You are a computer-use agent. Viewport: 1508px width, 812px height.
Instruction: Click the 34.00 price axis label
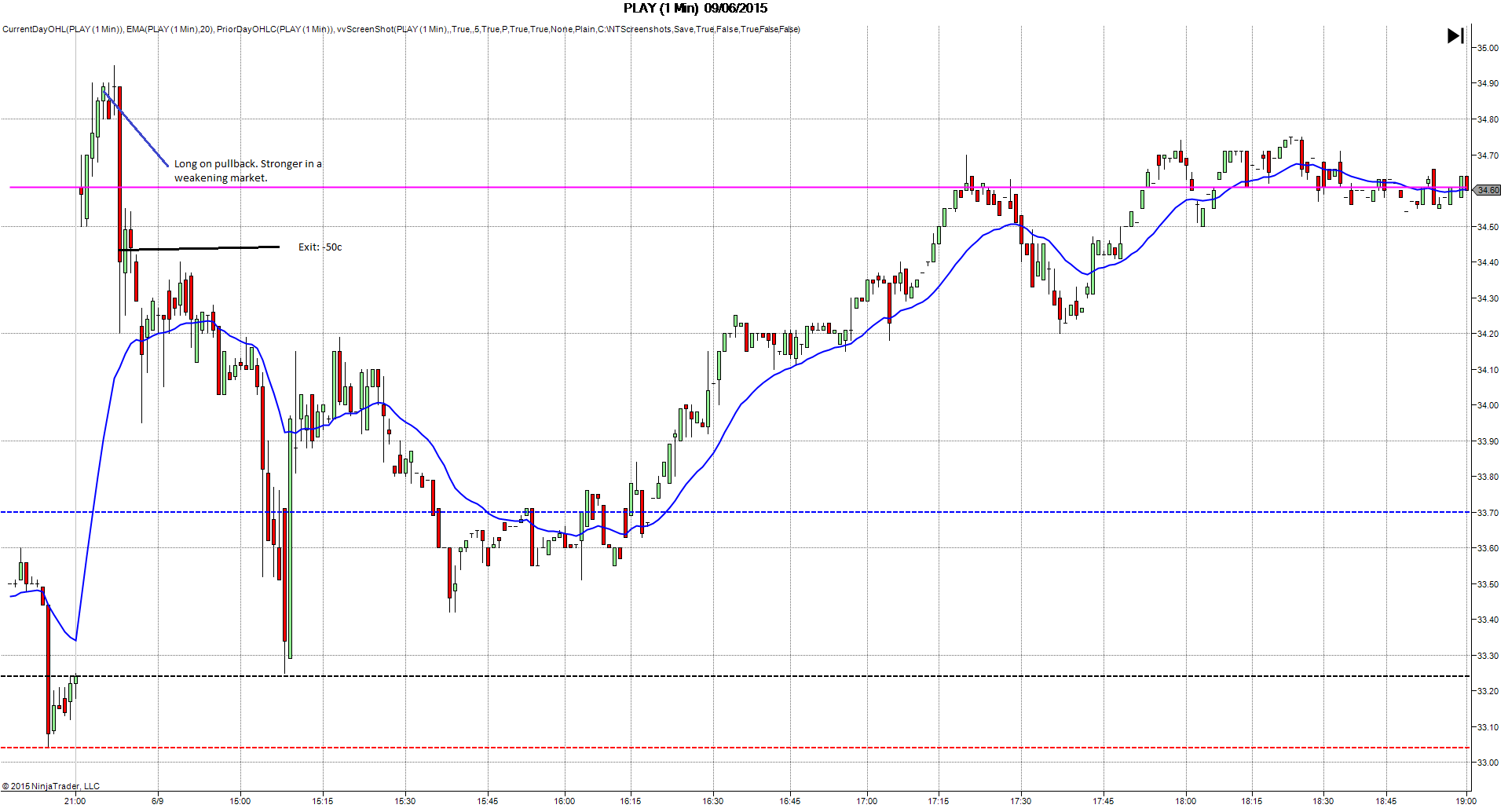1488,405
